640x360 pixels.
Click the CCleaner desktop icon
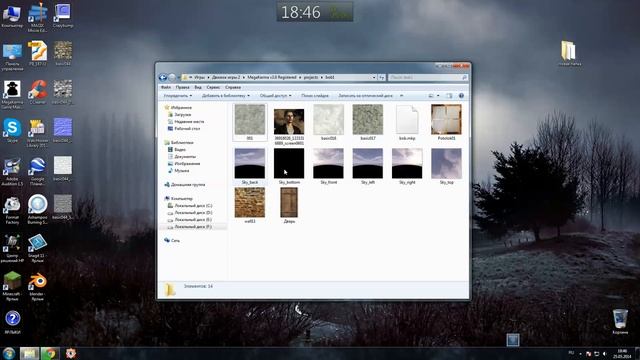pos(38,90)
